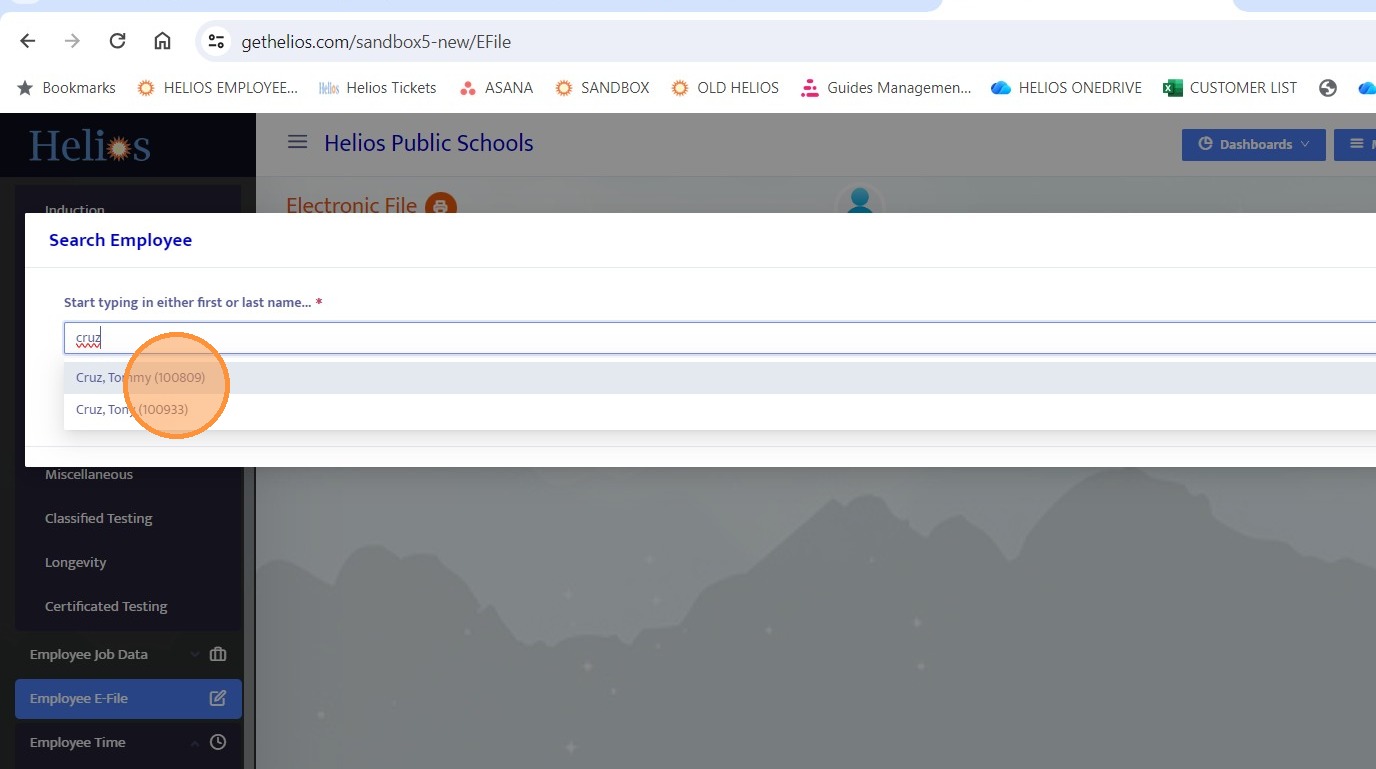Click the Employee Time clock icon

[218, 742]
